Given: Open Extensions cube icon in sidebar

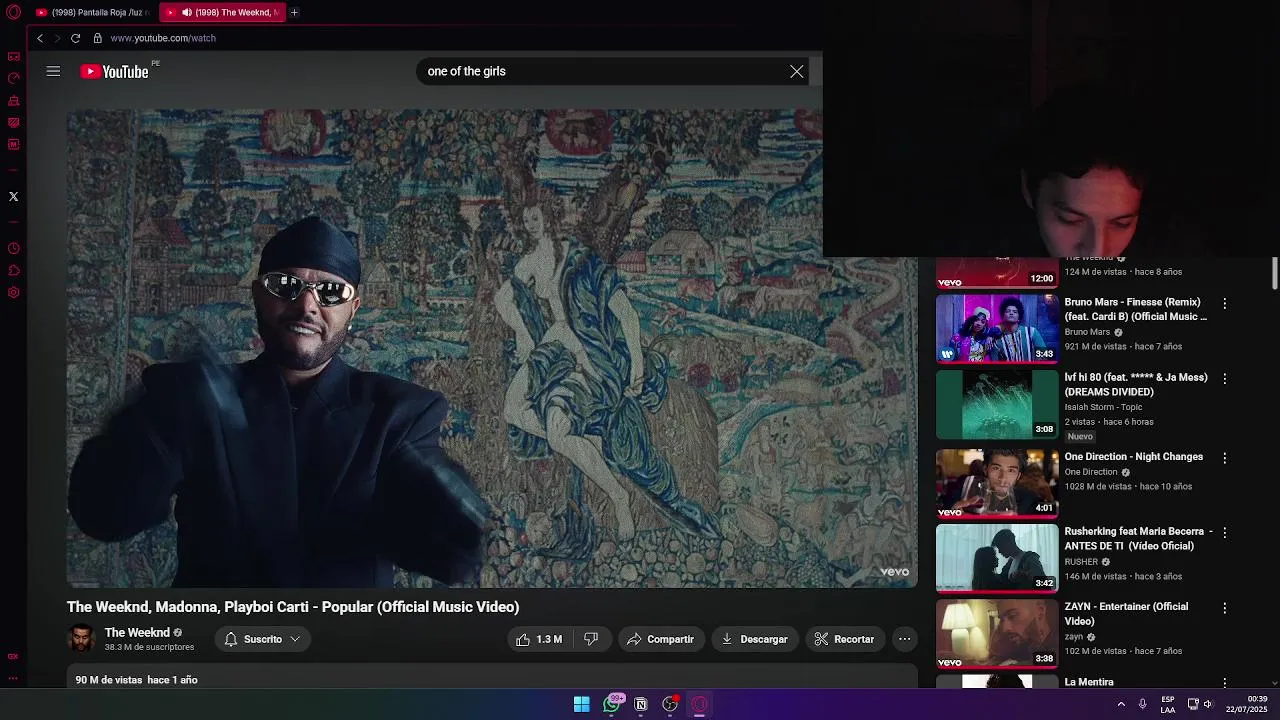Looking at the screenshot, I should point(14,270).
